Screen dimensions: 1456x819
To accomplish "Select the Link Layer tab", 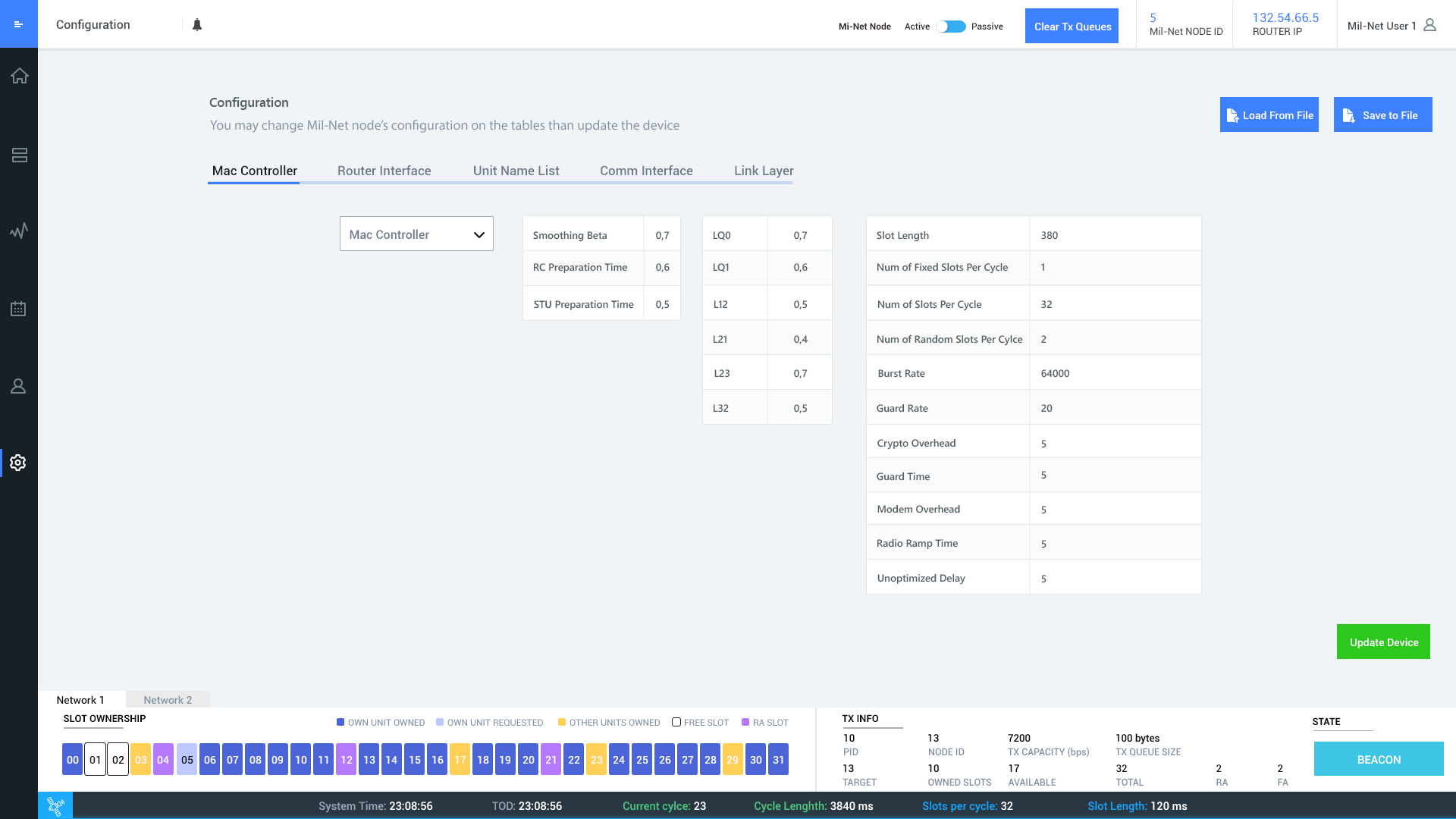I will (764, 171).
